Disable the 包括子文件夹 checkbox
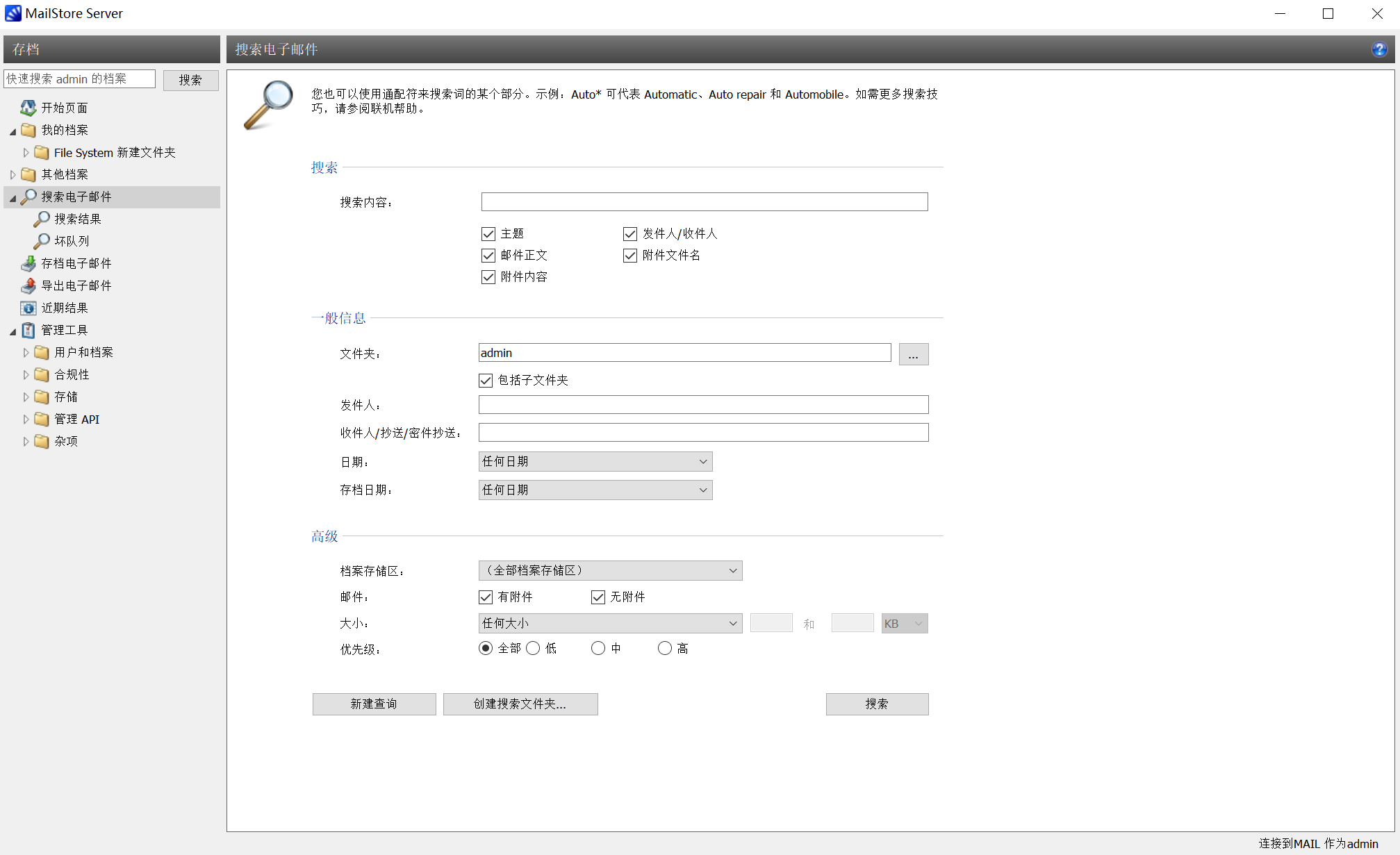1400x855 pixels. click(x=486, y=381)
